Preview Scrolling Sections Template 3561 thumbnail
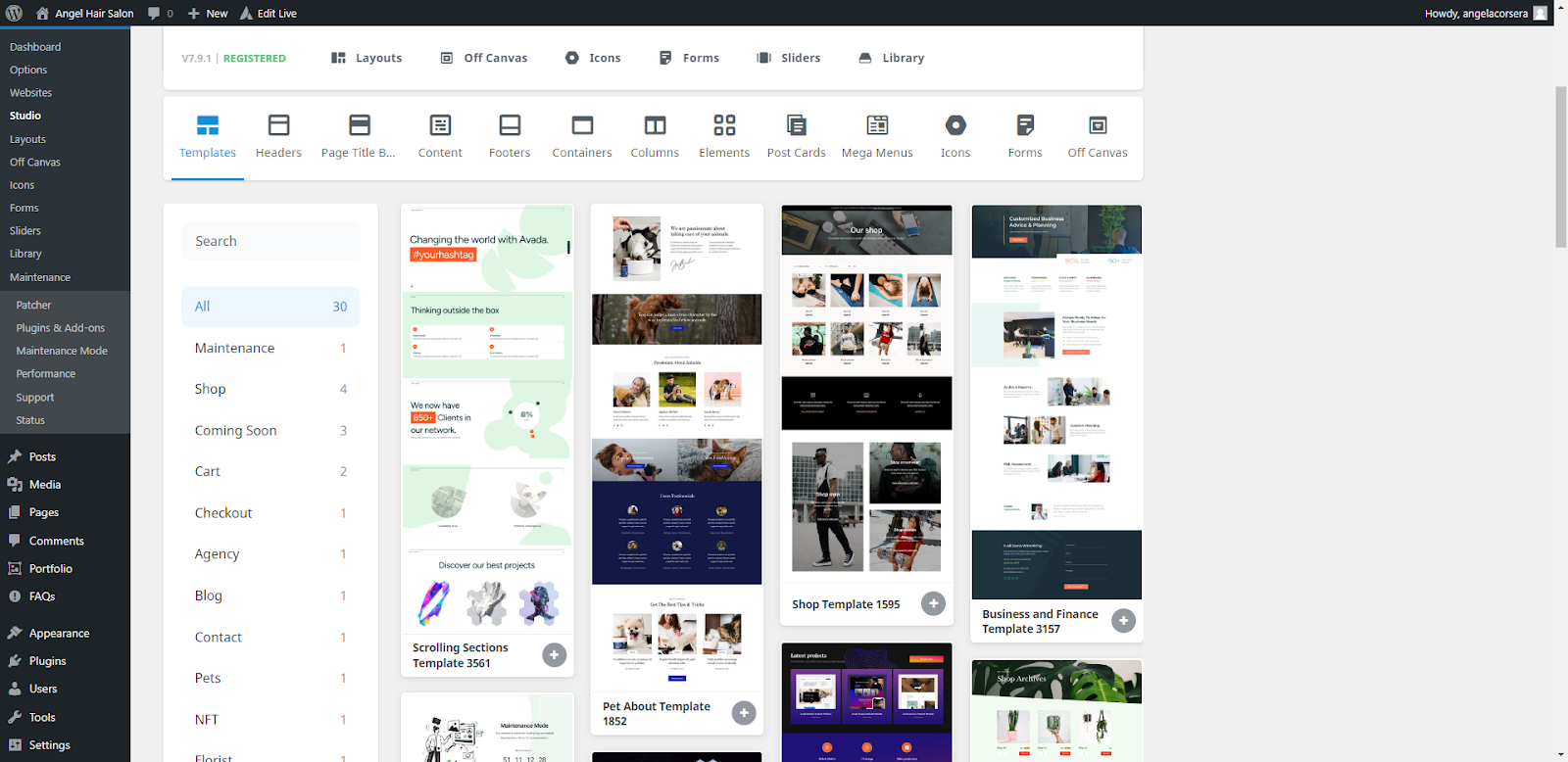This screenshot has height=762, width=1568. (x=487, y=417)
